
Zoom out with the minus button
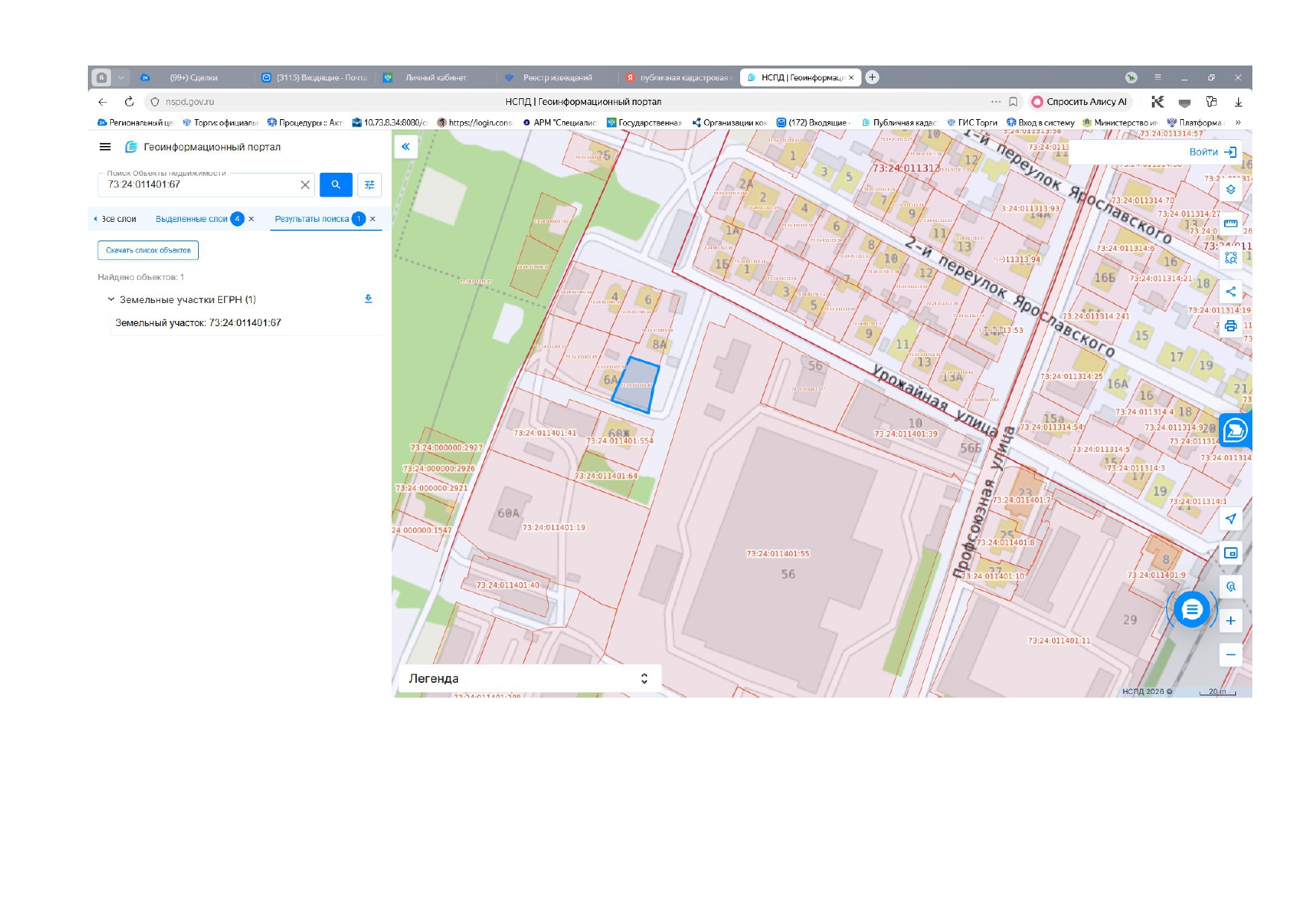(1230, 654)
